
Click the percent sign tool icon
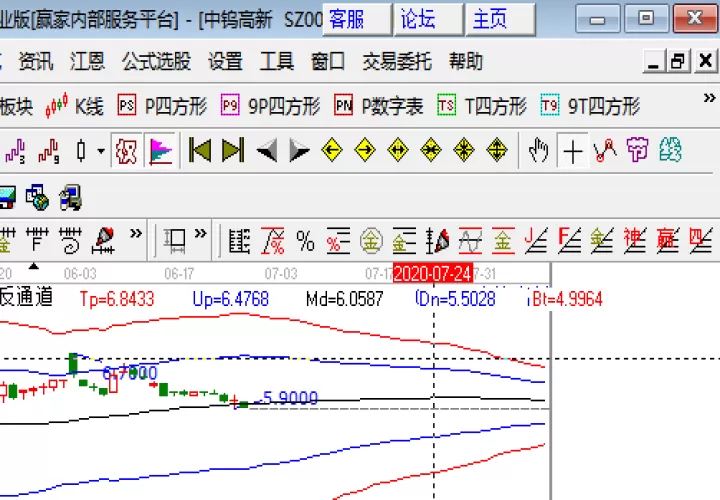tap(305, 241)
